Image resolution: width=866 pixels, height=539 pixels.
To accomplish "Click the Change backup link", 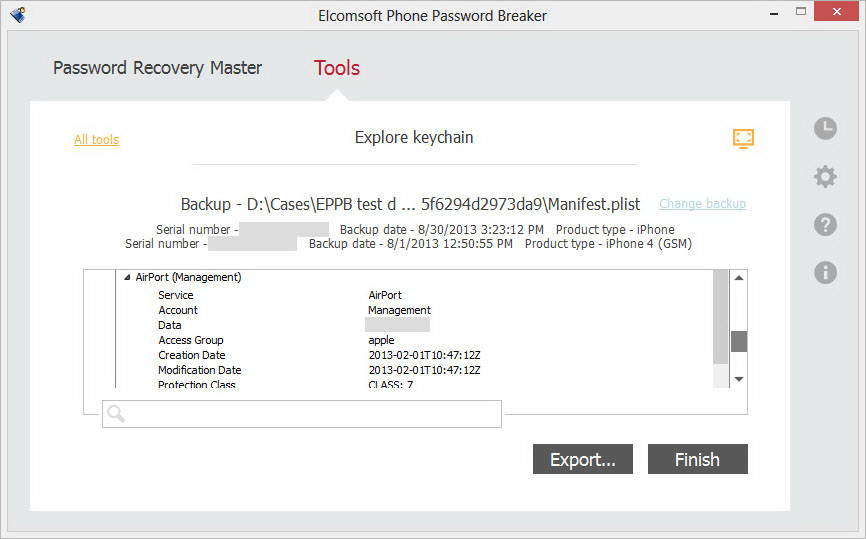I will 703,204.
